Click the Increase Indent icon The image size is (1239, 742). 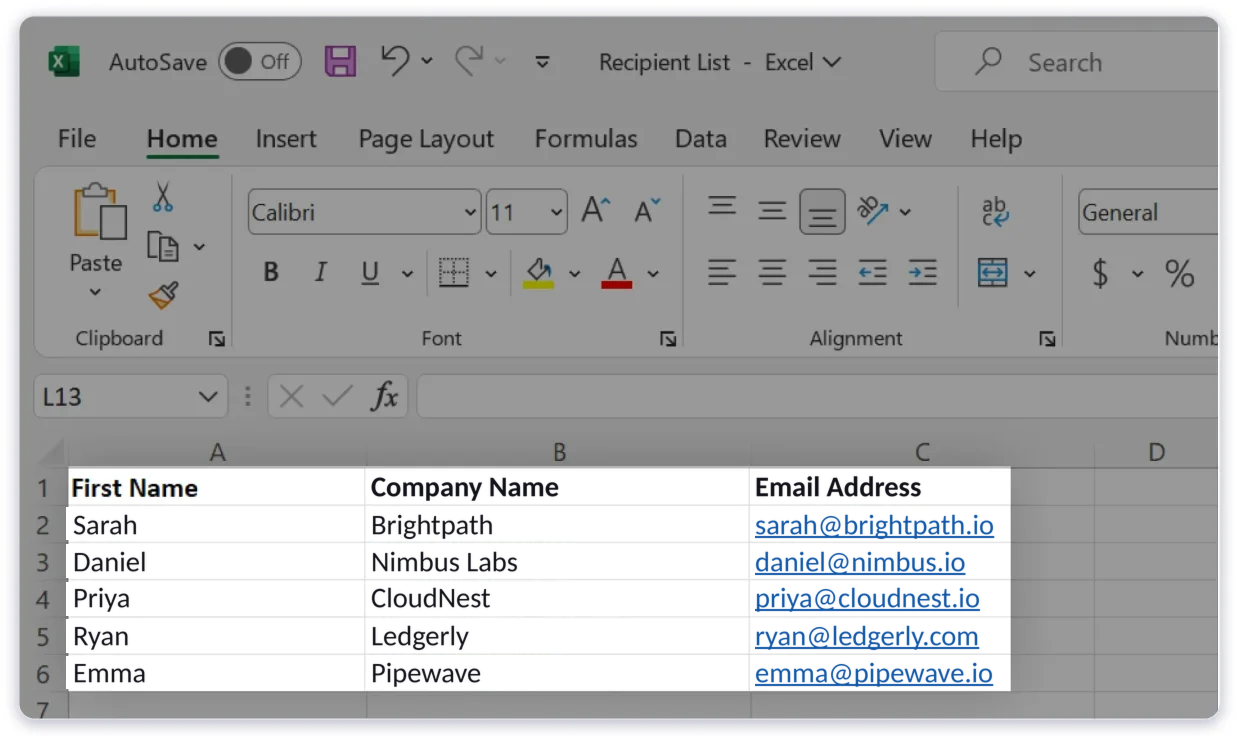tap(922, 272)
